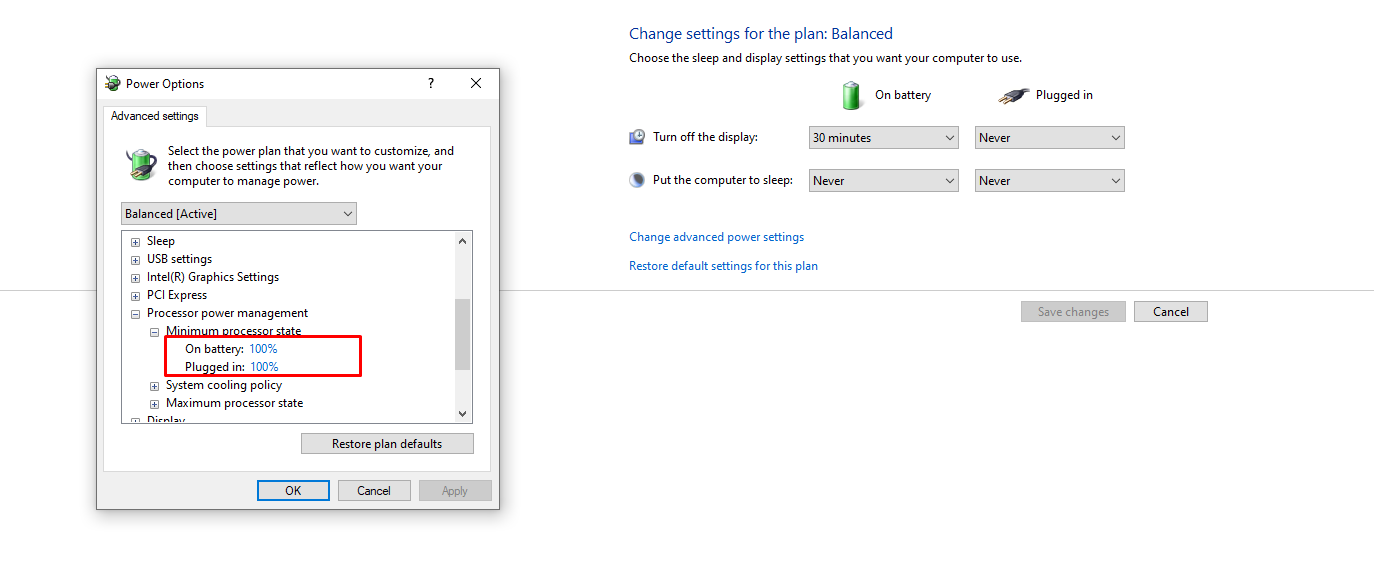
Task: Click the monitor icon beside Turn off the display
Action: (637, 137)
